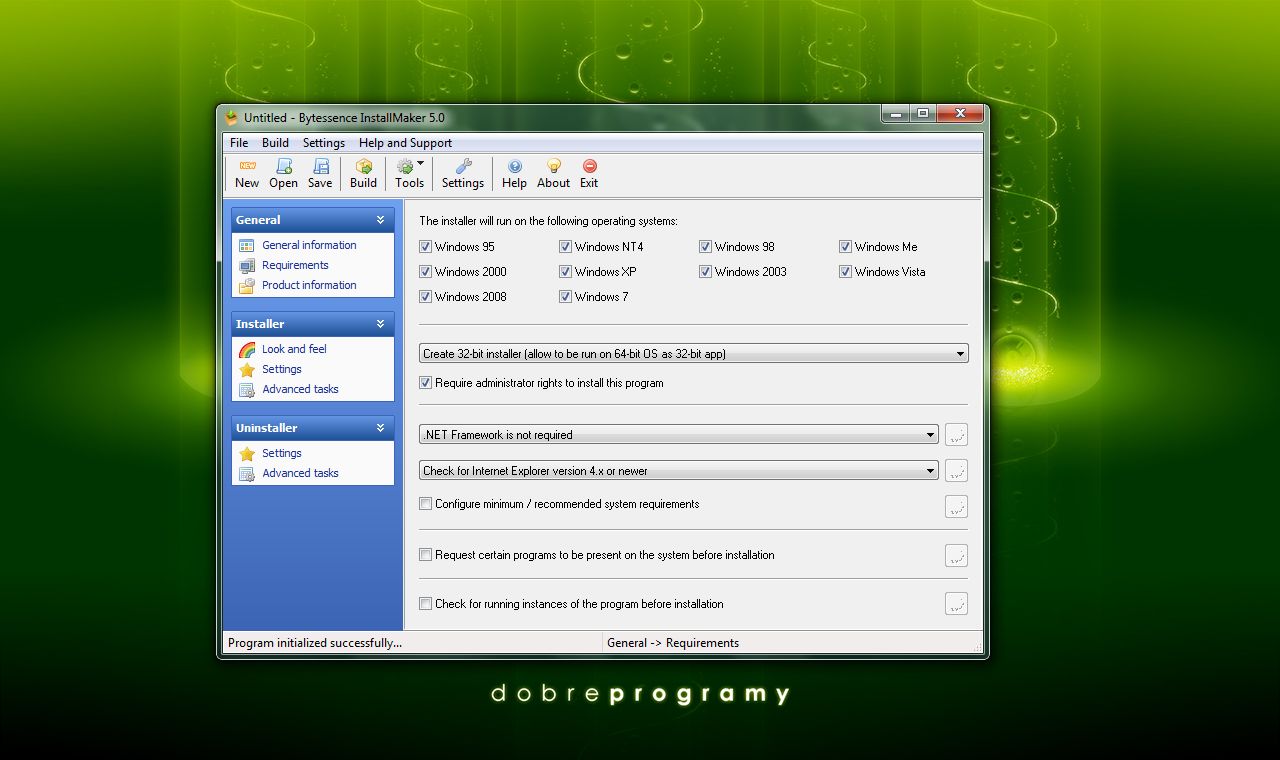
Task: Toggle Require administrator rights checkbox
Action: click(x=426, y=383)
